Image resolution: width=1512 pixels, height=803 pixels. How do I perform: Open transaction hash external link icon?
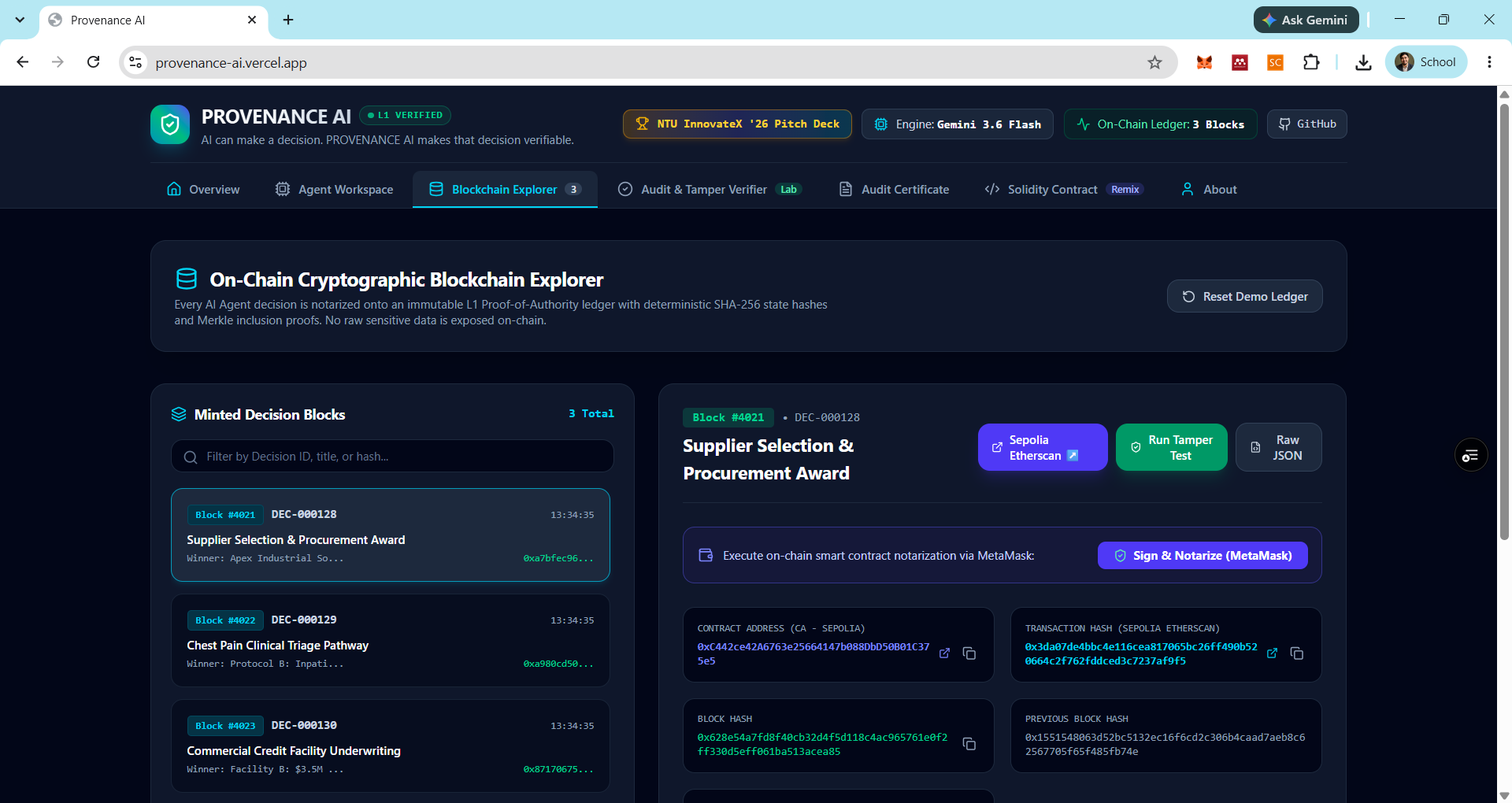1273,653
